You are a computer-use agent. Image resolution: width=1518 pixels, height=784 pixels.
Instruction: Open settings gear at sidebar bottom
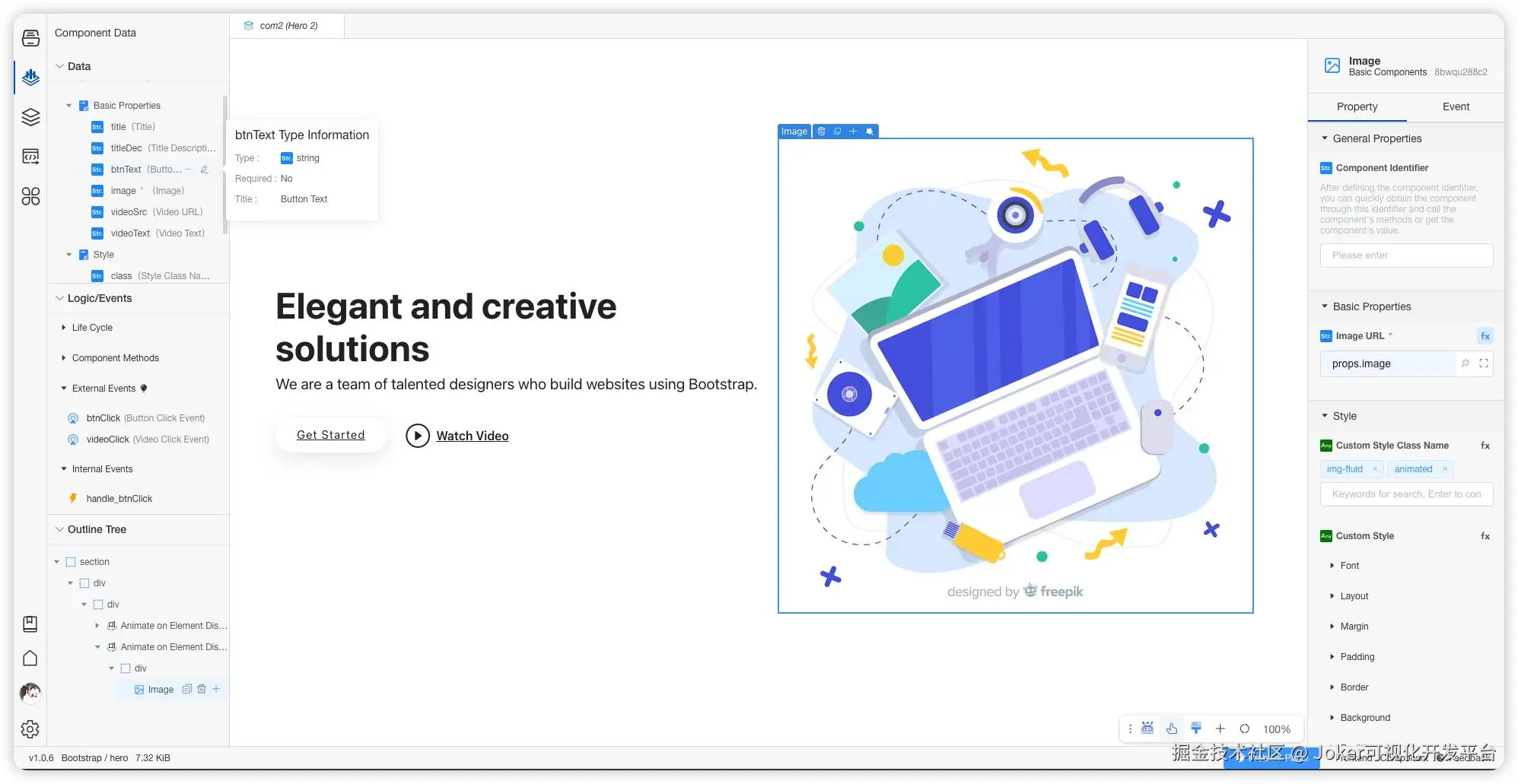click(x=30, y=729)
